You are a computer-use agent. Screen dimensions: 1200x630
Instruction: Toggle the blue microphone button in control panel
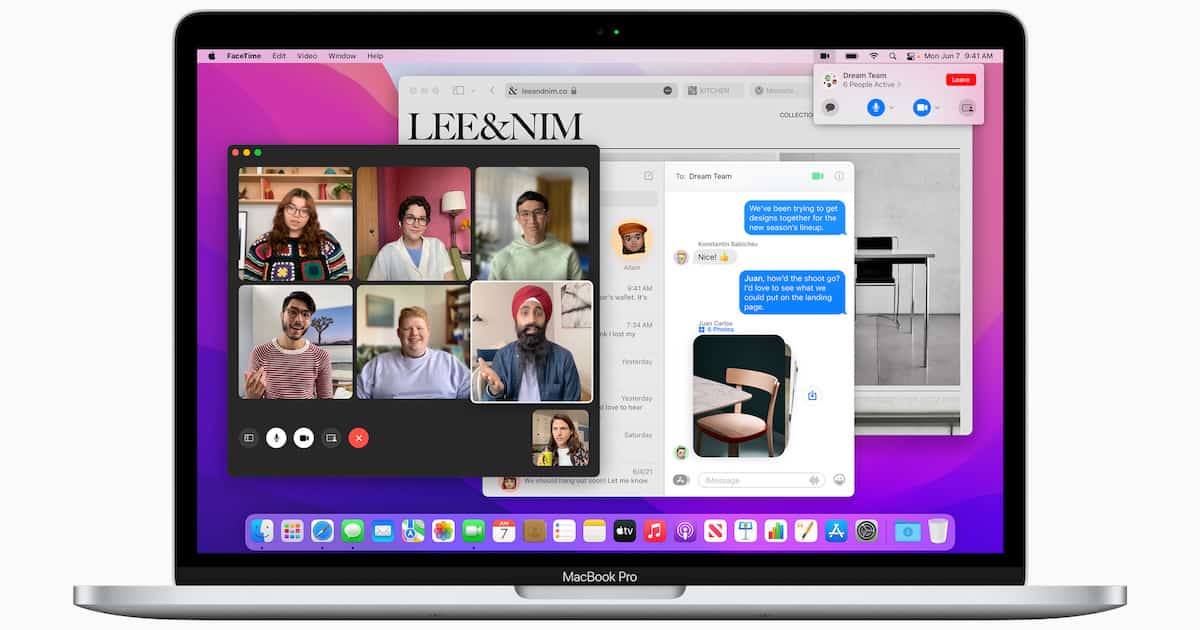pos(876,107)
